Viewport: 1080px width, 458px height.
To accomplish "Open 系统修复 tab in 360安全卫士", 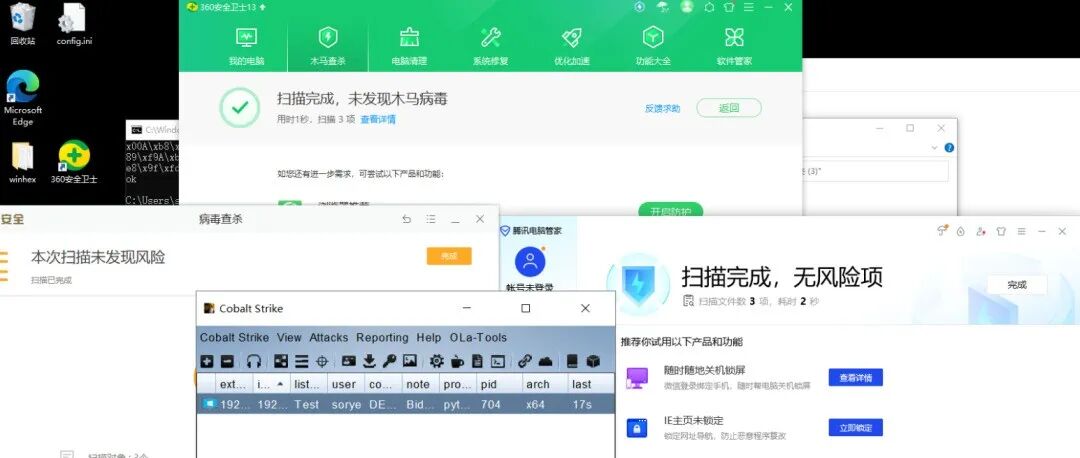I will [x=490, y=47].
